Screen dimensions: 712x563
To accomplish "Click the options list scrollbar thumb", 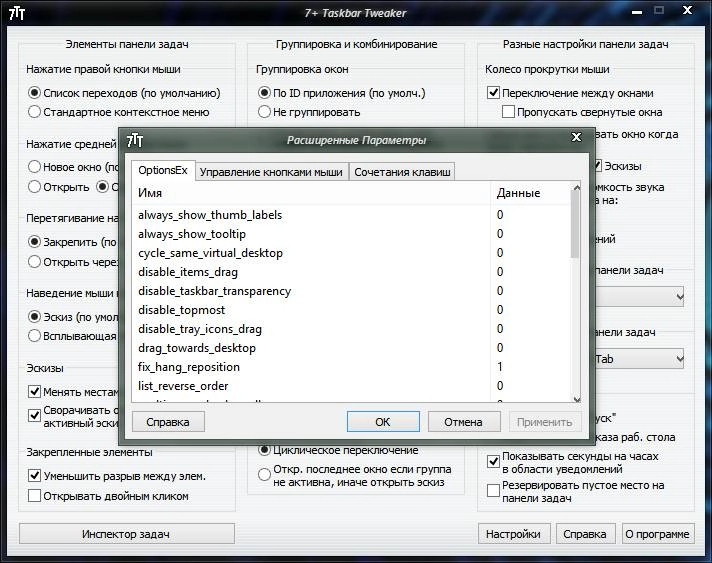I will tap(577, 225).
